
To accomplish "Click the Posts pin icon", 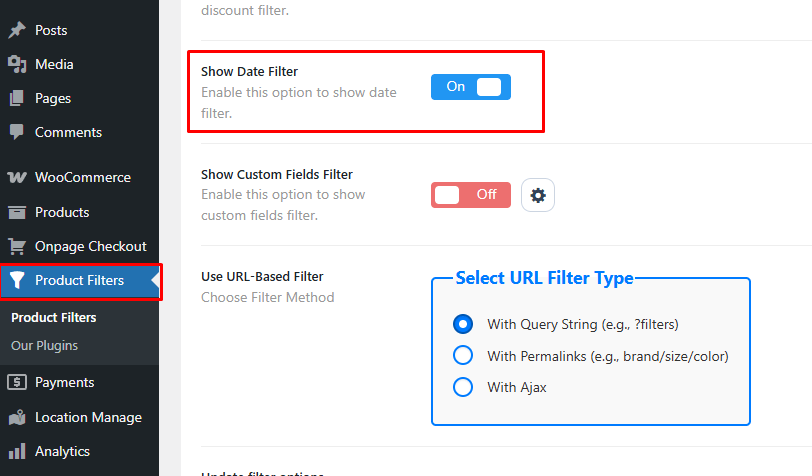I will click(17, 30).
